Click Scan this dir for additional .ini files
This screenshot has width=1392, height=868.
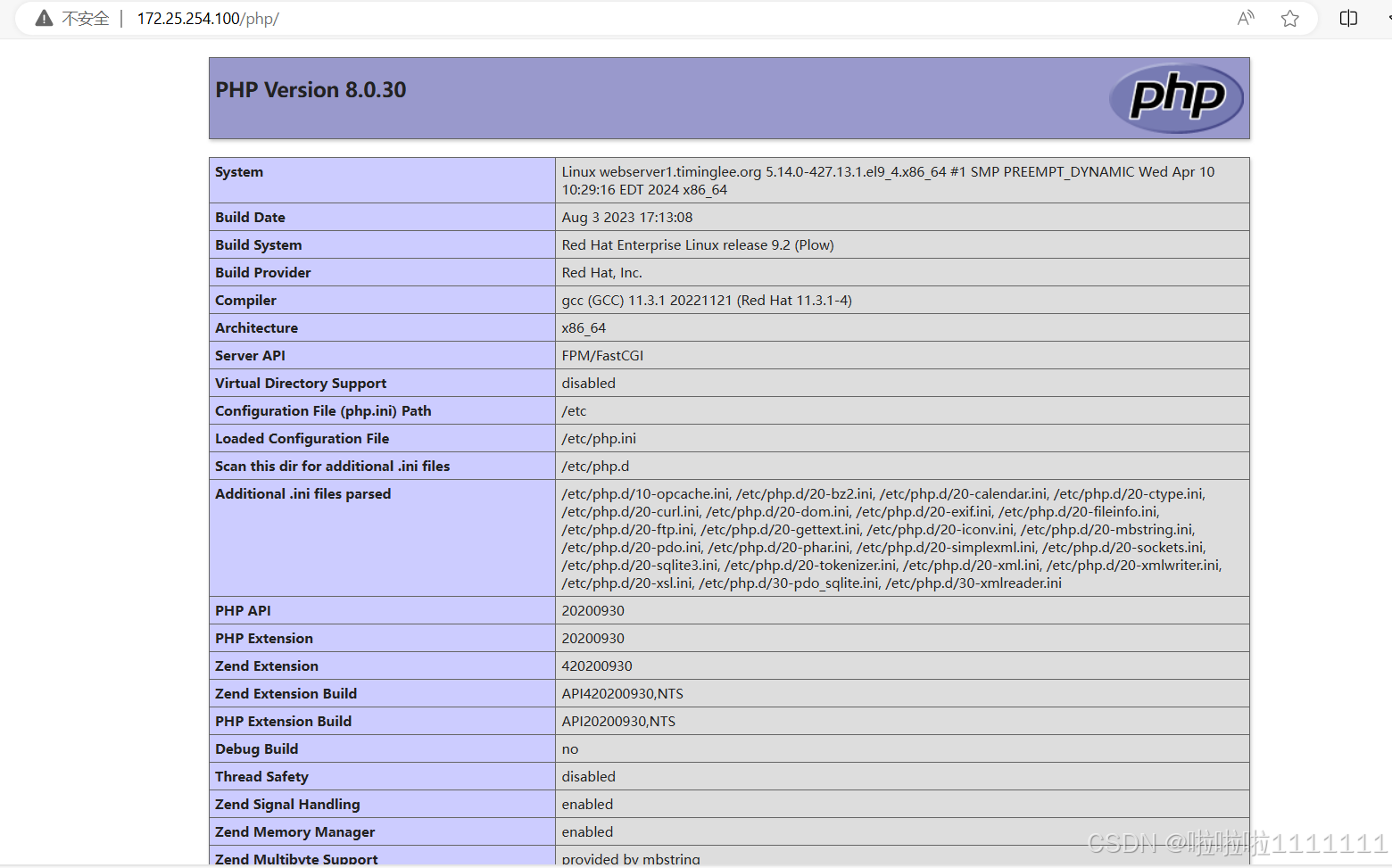click(332, 467)
